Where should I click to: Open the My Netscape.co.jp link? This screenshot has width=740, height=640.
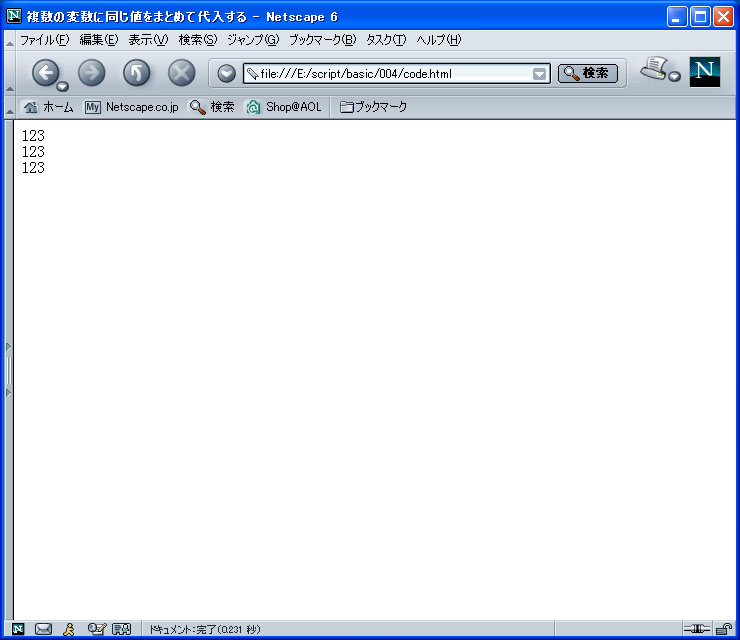(x=132, y=107)
